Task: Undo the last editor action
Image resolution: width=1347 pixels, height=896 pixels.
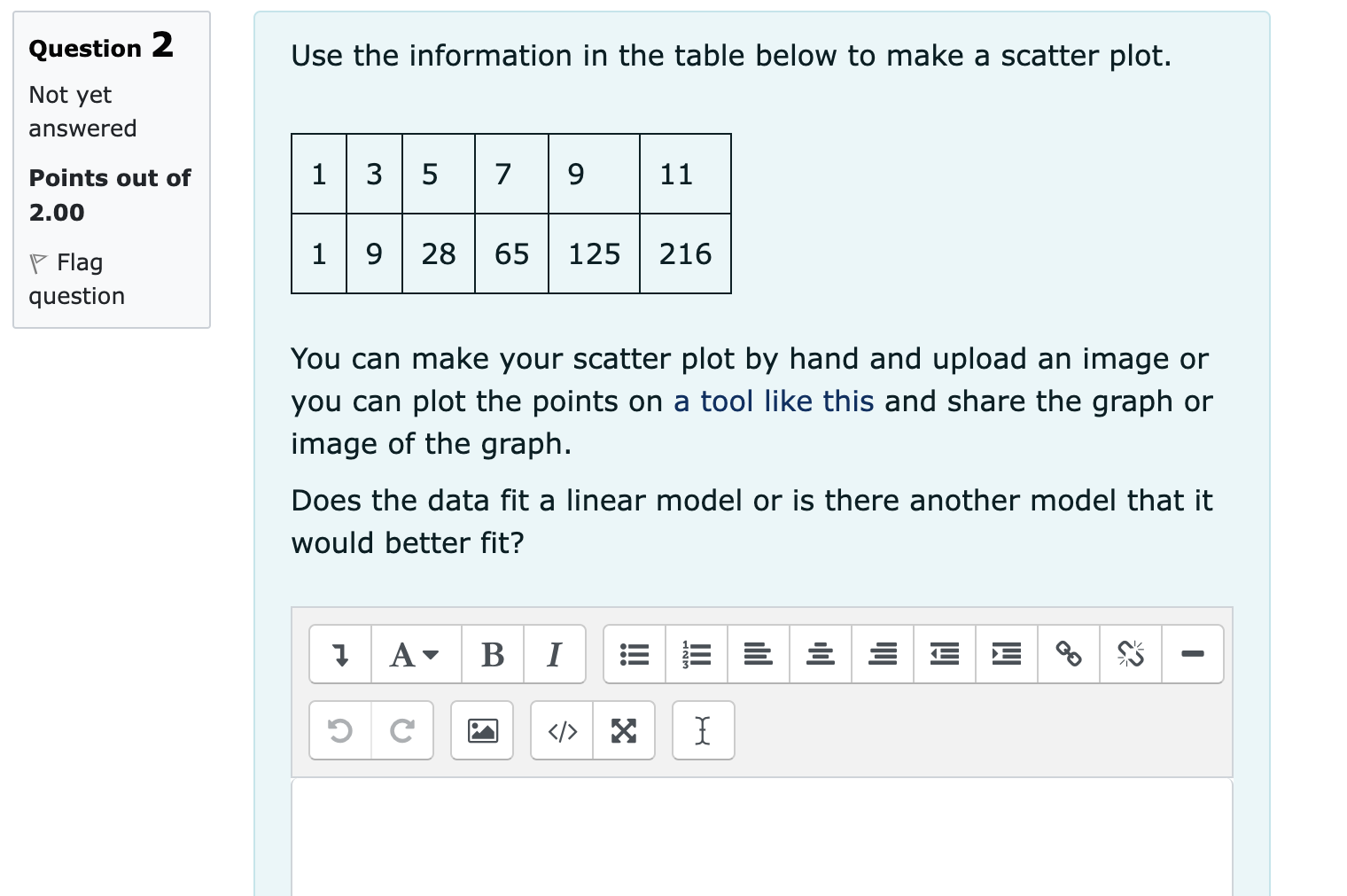Action: (x=339, y=730)
